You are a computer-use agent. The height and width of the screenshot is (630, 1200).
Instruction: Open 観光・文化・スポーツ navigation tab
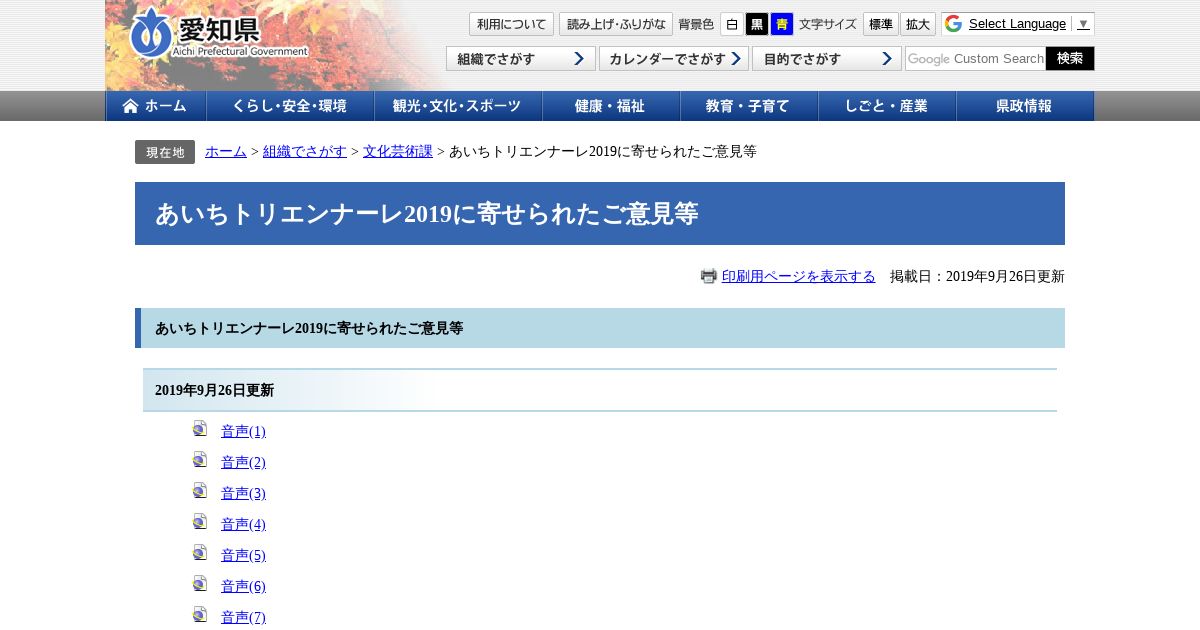458,106
